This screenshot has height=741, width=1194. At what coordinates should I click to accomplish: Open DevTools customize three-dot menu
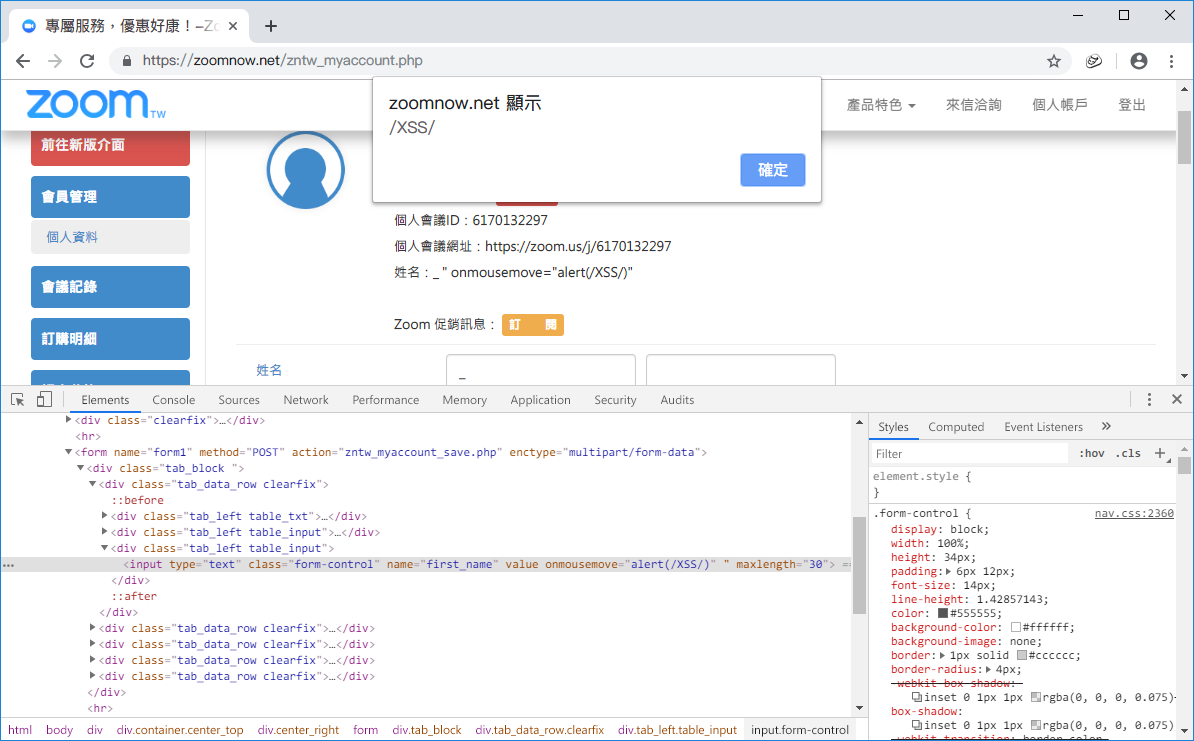tap(1149, 400)
